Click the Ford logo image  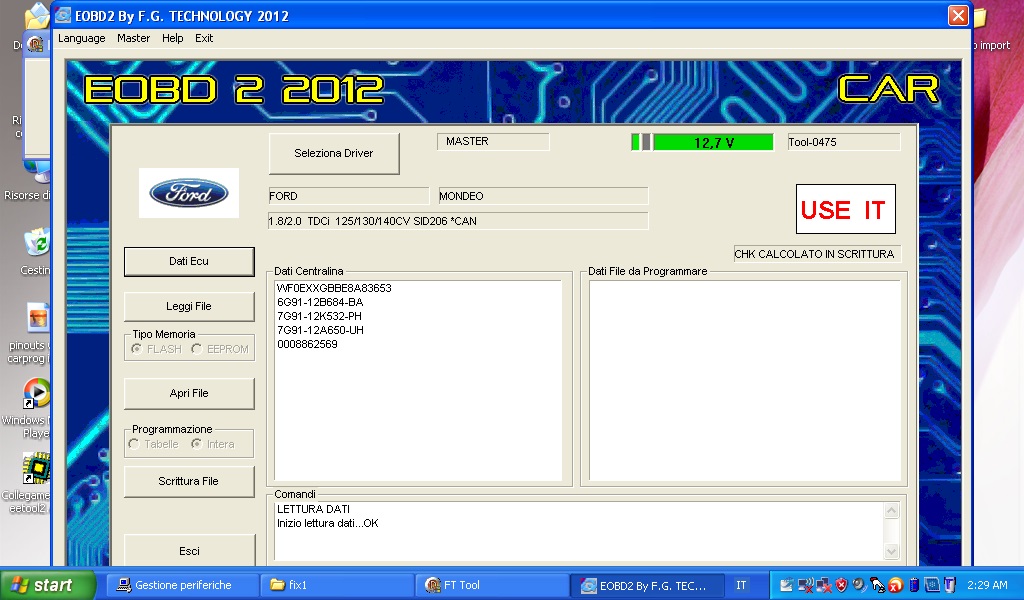[189, 193]
